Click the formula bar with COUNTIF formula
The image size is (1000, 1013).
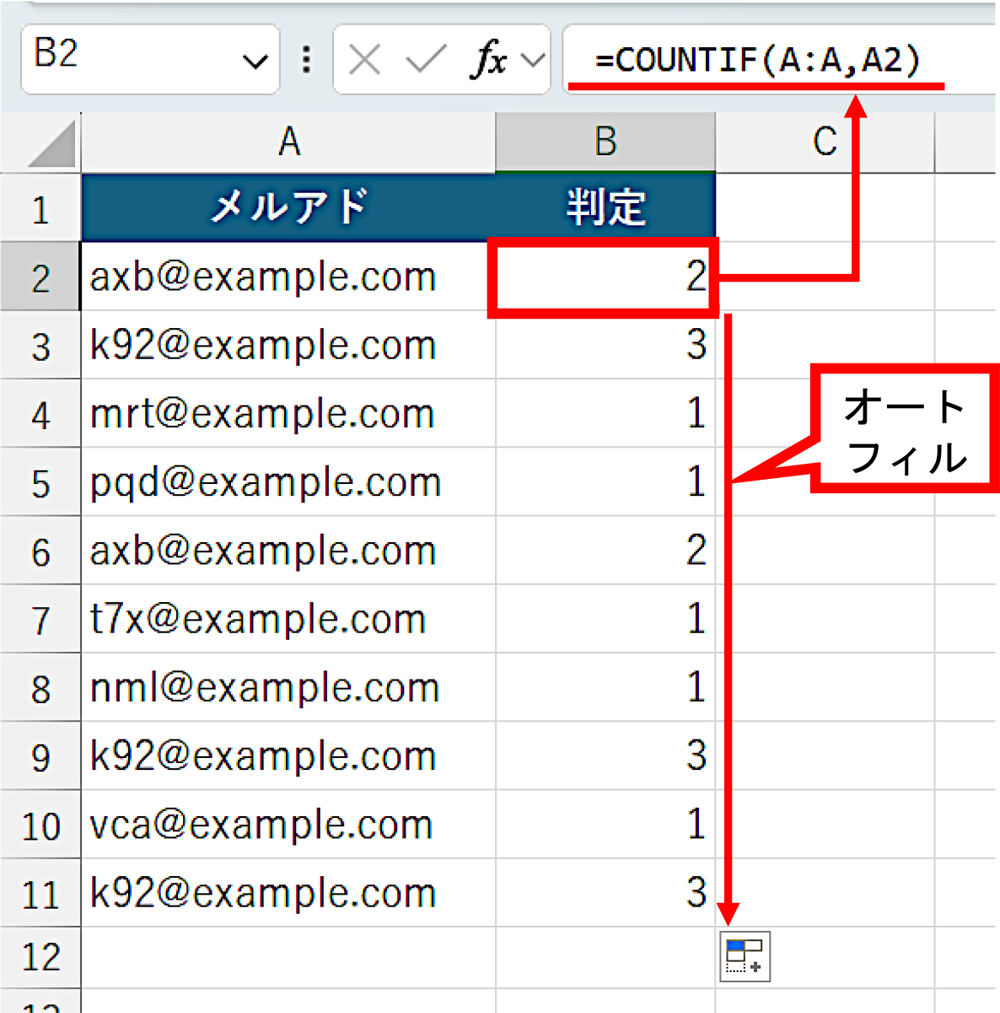(778, 59)
